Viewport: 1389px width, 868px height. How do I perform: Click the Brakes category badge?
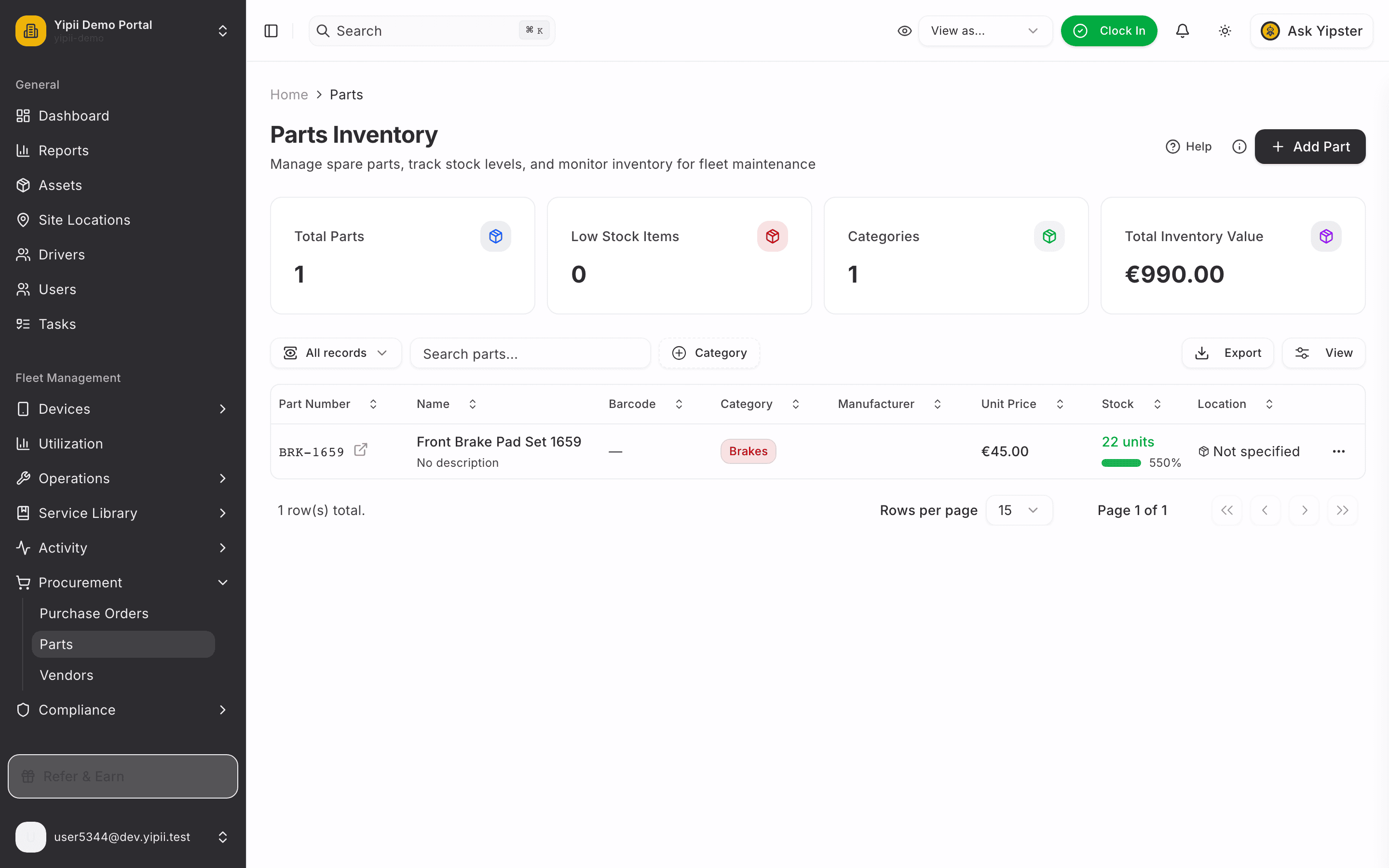coord(748,451)
